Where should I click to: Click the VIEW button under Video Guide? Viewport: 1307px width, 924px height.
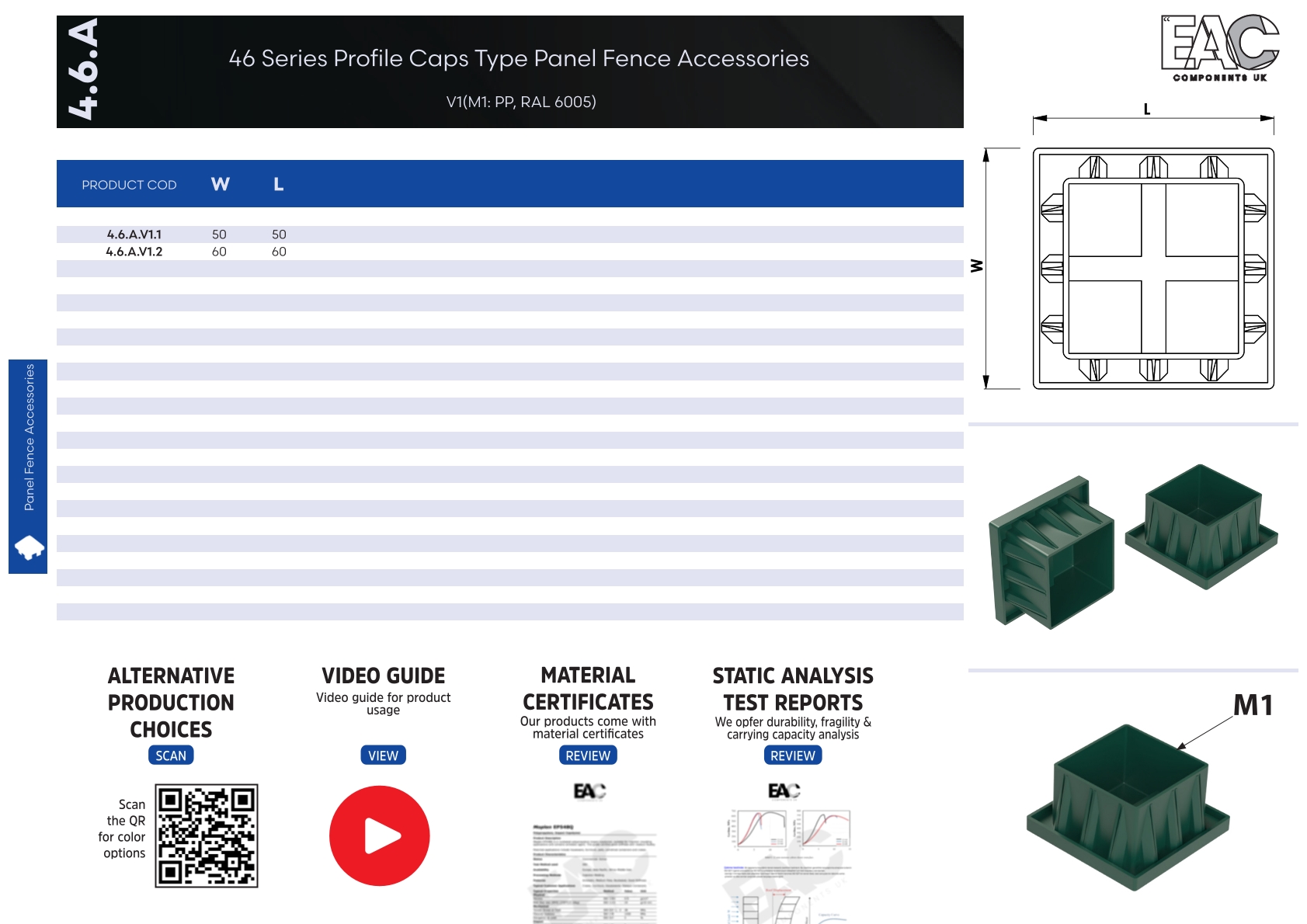[x=383, y=756]
